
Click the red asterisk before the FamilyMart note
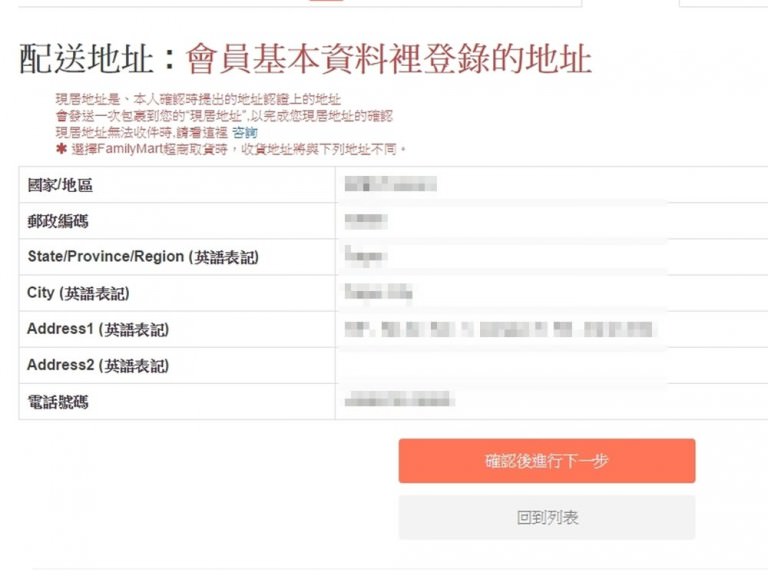click(61, 149)
